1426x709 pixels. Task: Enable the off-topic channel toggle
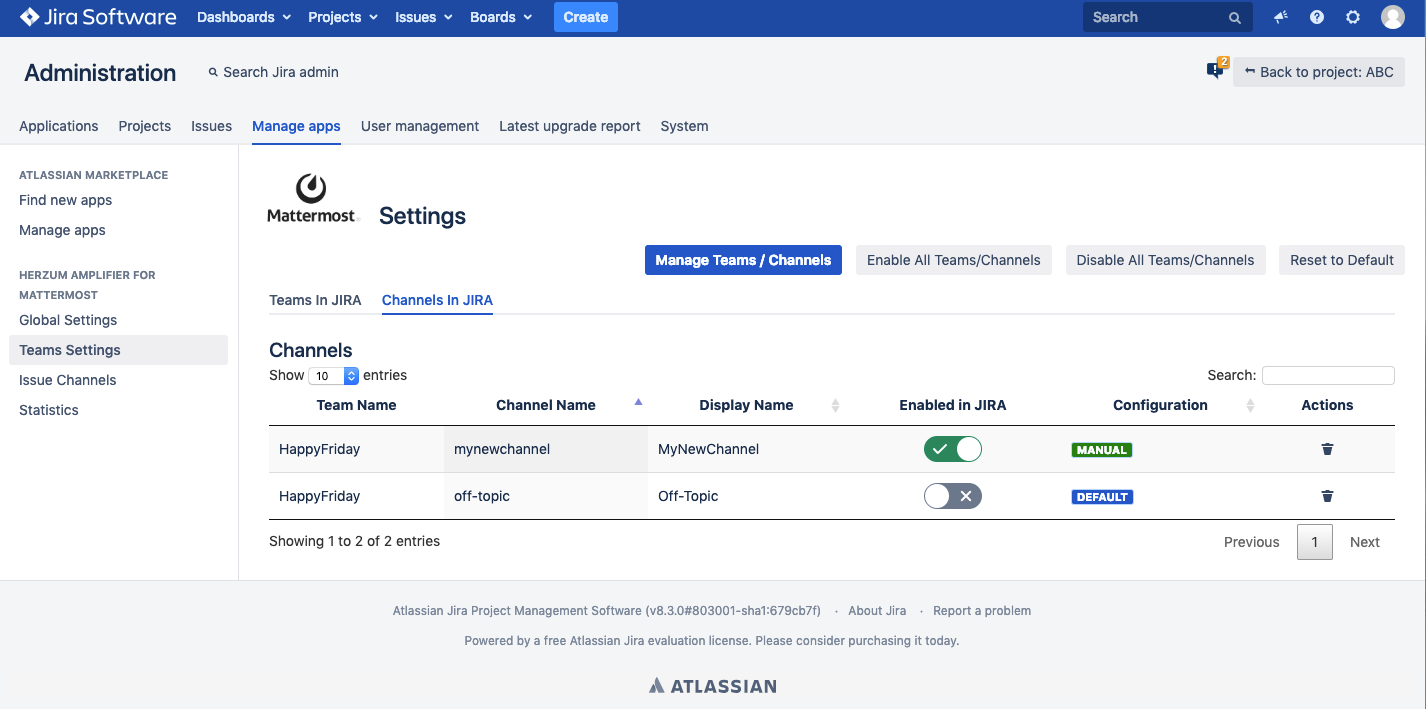tap(952, 496)
